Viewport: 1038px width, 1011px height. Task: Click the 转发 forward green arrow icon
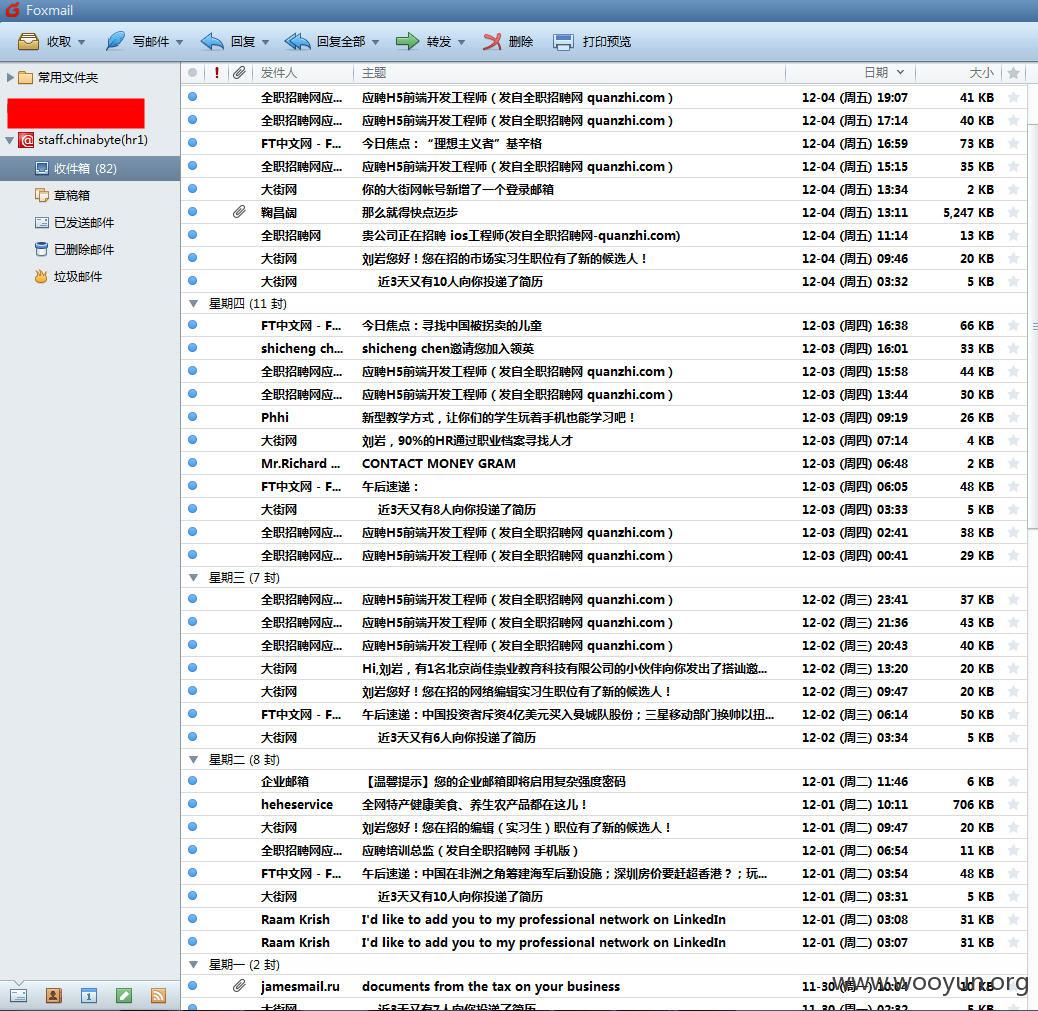pos(407,42)
